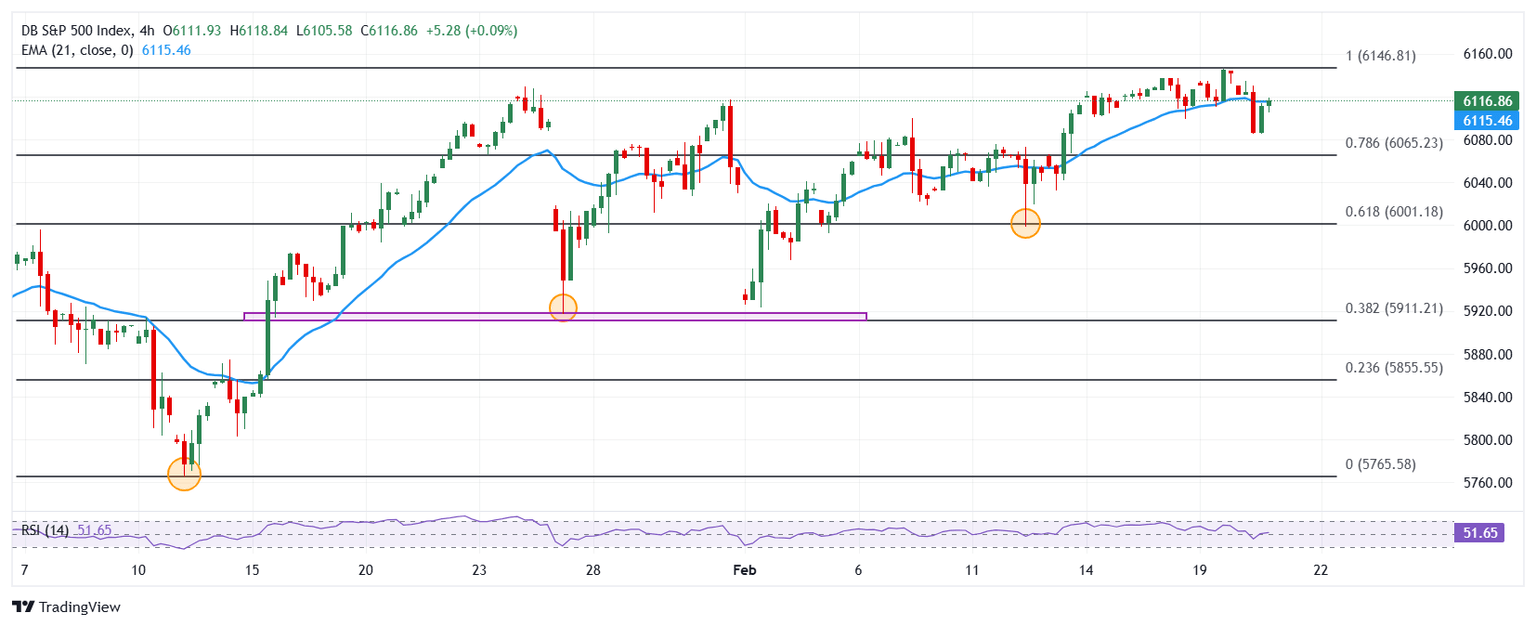The height and width of the screenshot is (627, 1536).
Task: Click the 6160.00 price axis label
Action: [x=1484, y=54]
